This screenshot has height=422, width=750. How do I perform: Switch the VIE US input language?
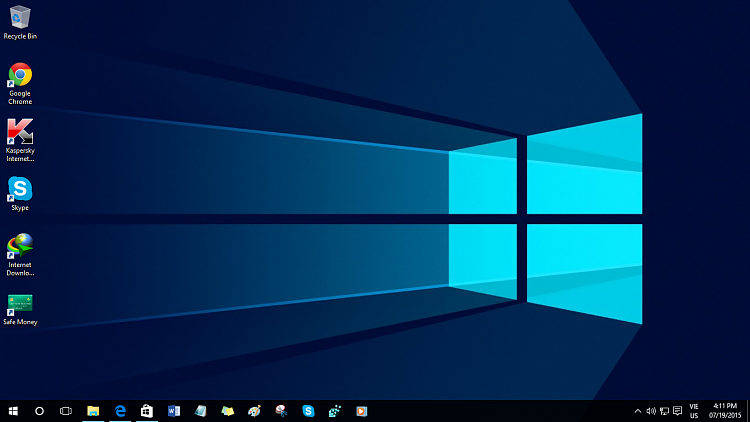tap(694, 411)
